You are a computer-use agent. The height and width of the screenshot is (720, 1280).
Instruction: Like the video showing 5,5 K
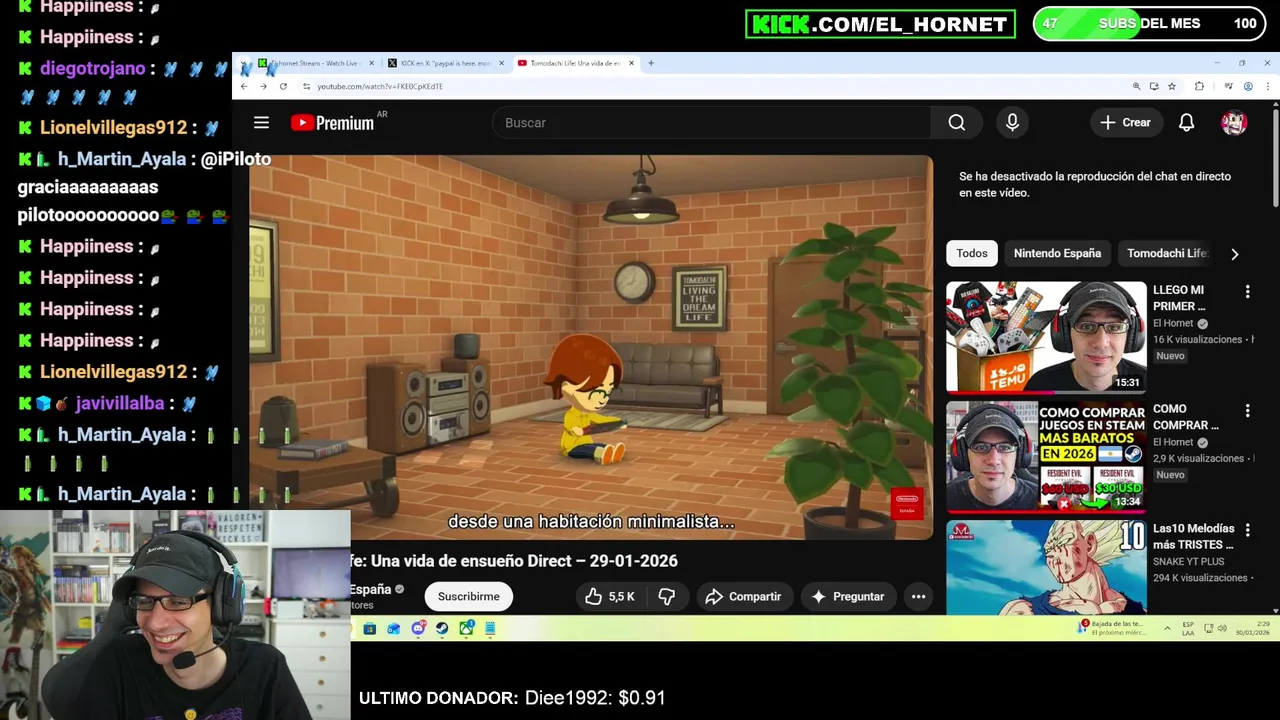pos(610,596)
